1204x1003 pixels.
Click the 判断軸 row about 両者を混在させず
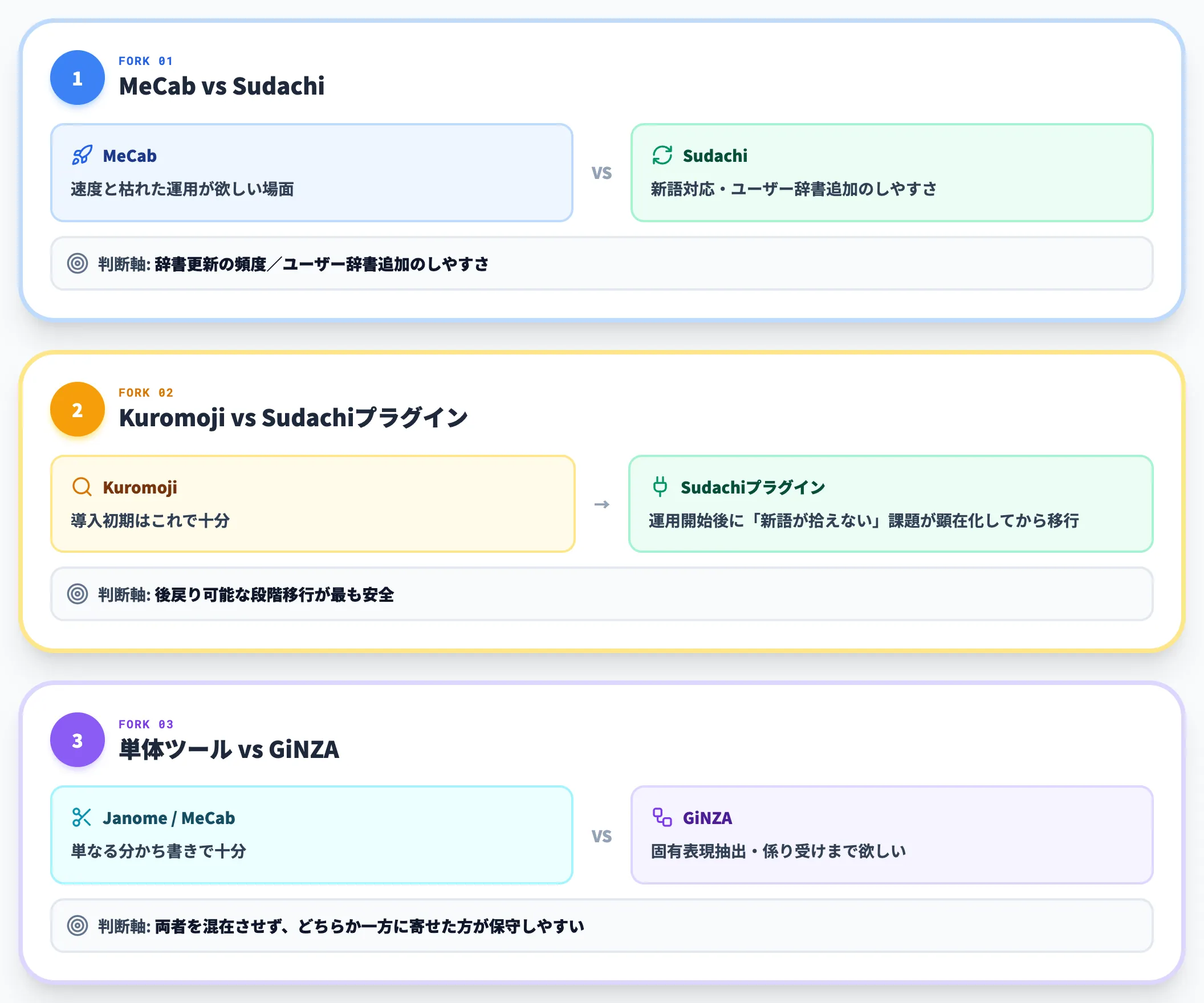pos(602,925)
